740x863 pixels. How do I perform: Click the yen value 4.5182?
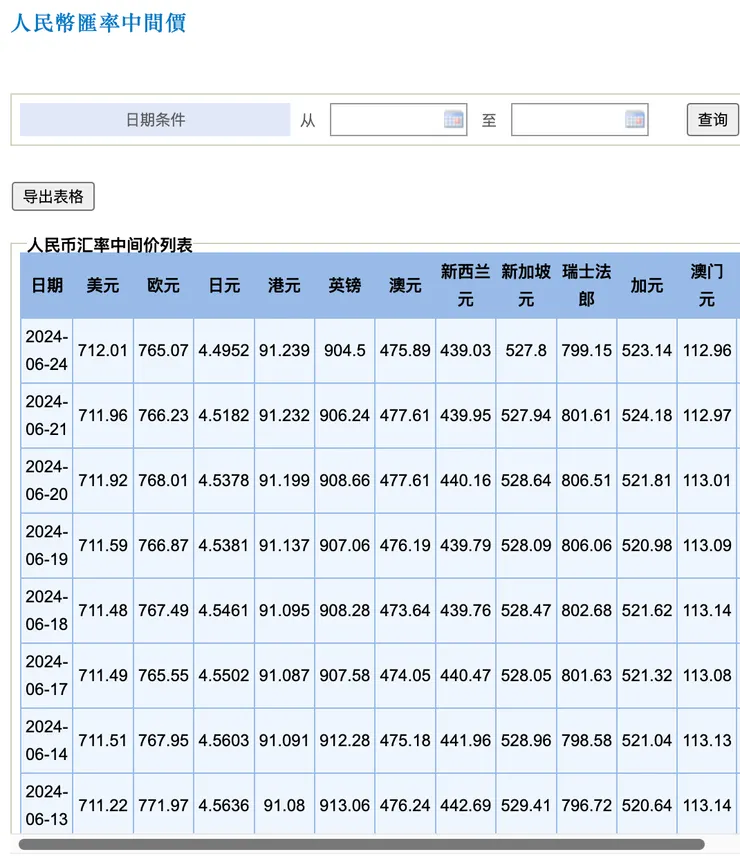coord(224,415)
